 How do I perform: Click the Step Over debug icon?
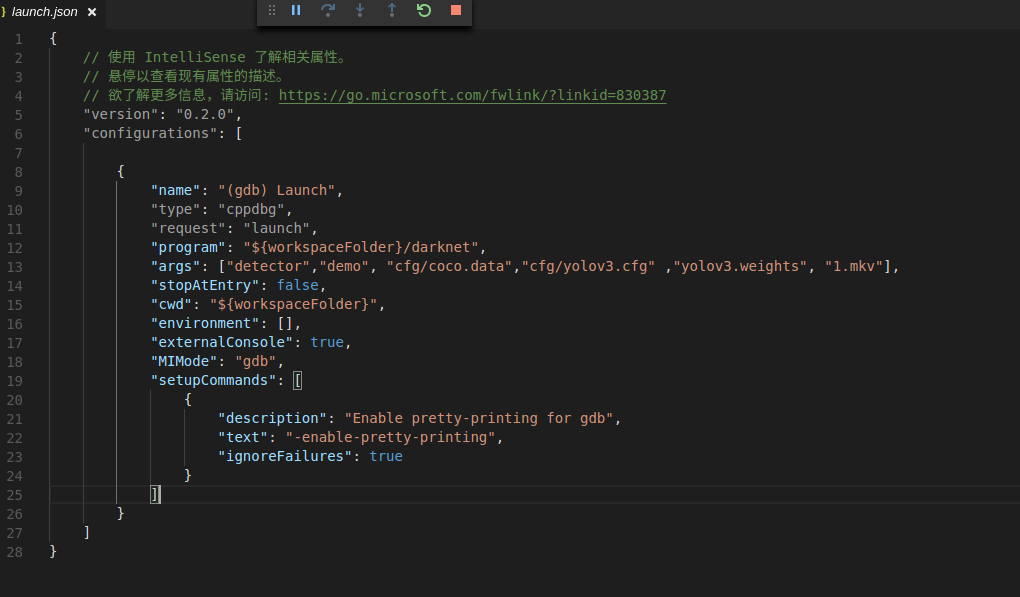328,10
